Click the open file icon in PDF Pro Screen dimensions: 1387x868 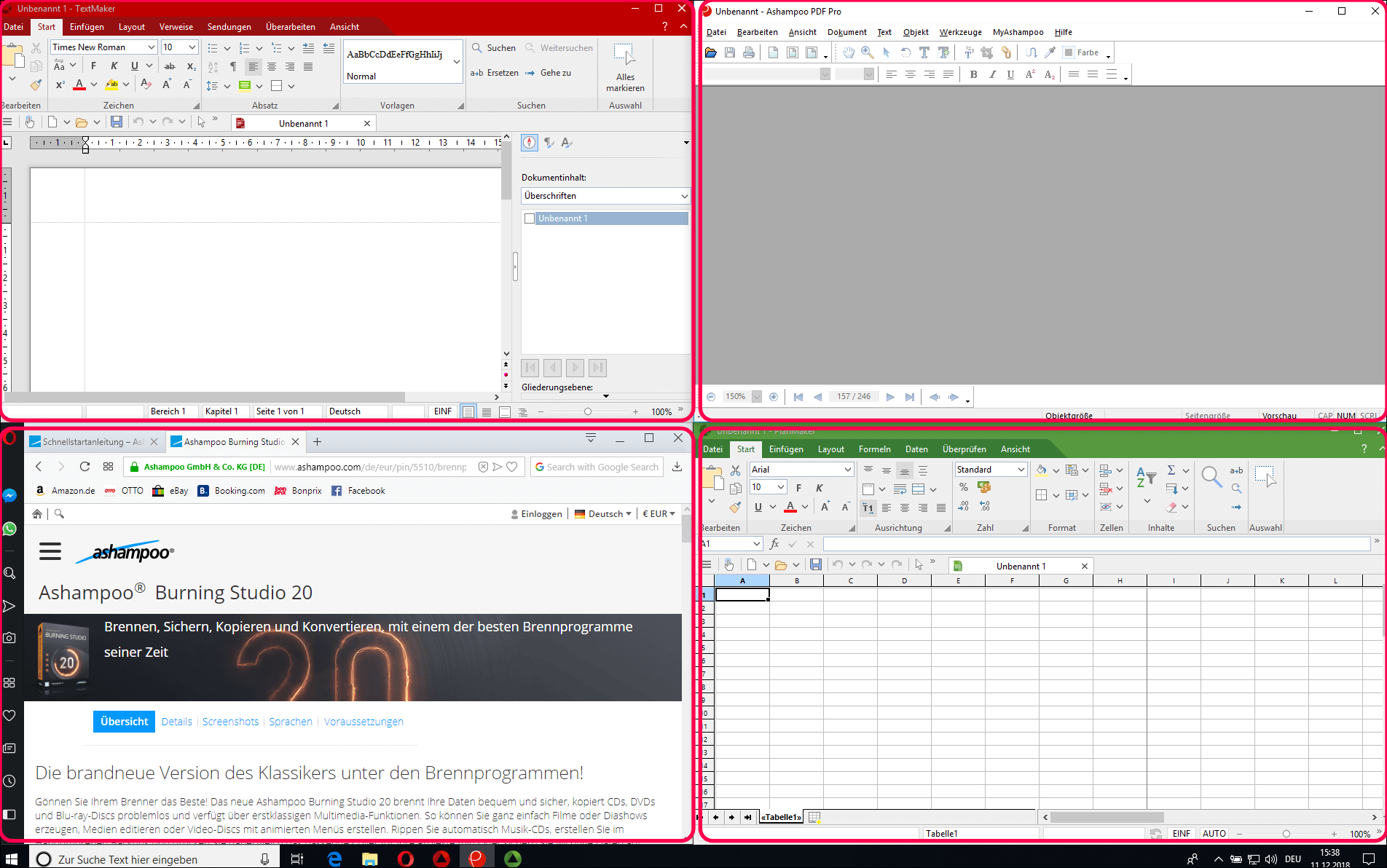click(711, 52)
